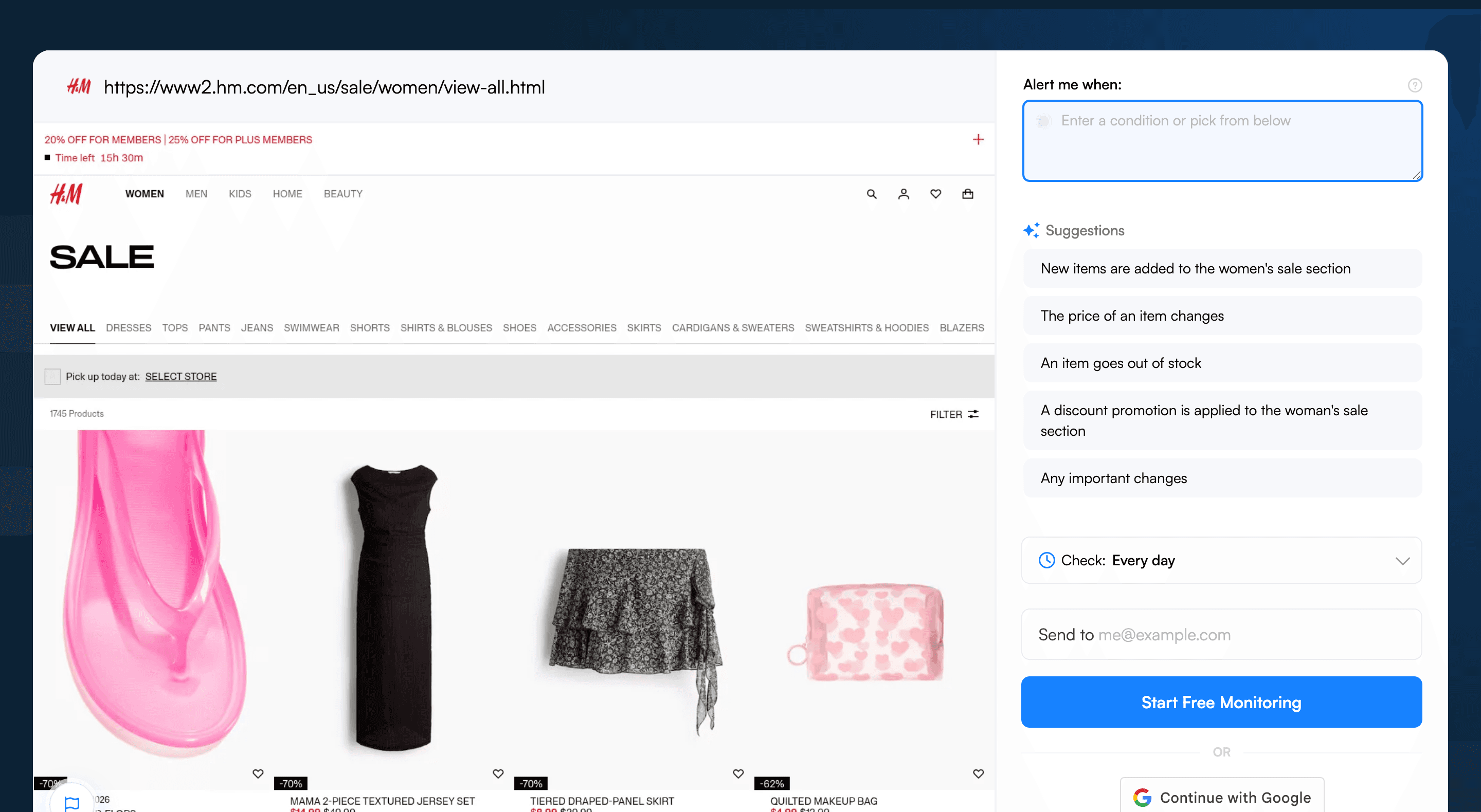Tick the Pick up today checkbox
This screenshot has width=1481, height=812.
(x=52, y=376)
